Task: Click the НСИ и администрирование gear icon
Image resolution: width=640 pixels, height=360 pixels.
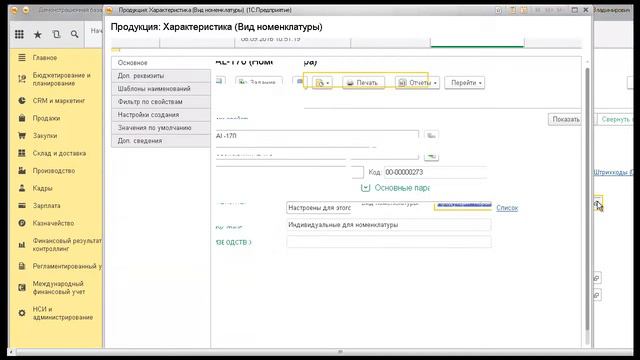Action: (22, 313)
